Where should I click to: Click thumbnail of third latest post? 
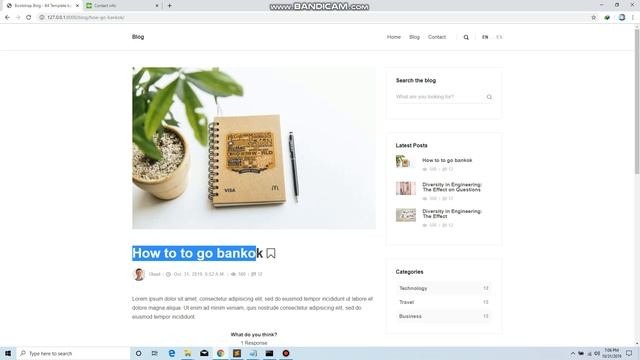[x=406, y=215]
